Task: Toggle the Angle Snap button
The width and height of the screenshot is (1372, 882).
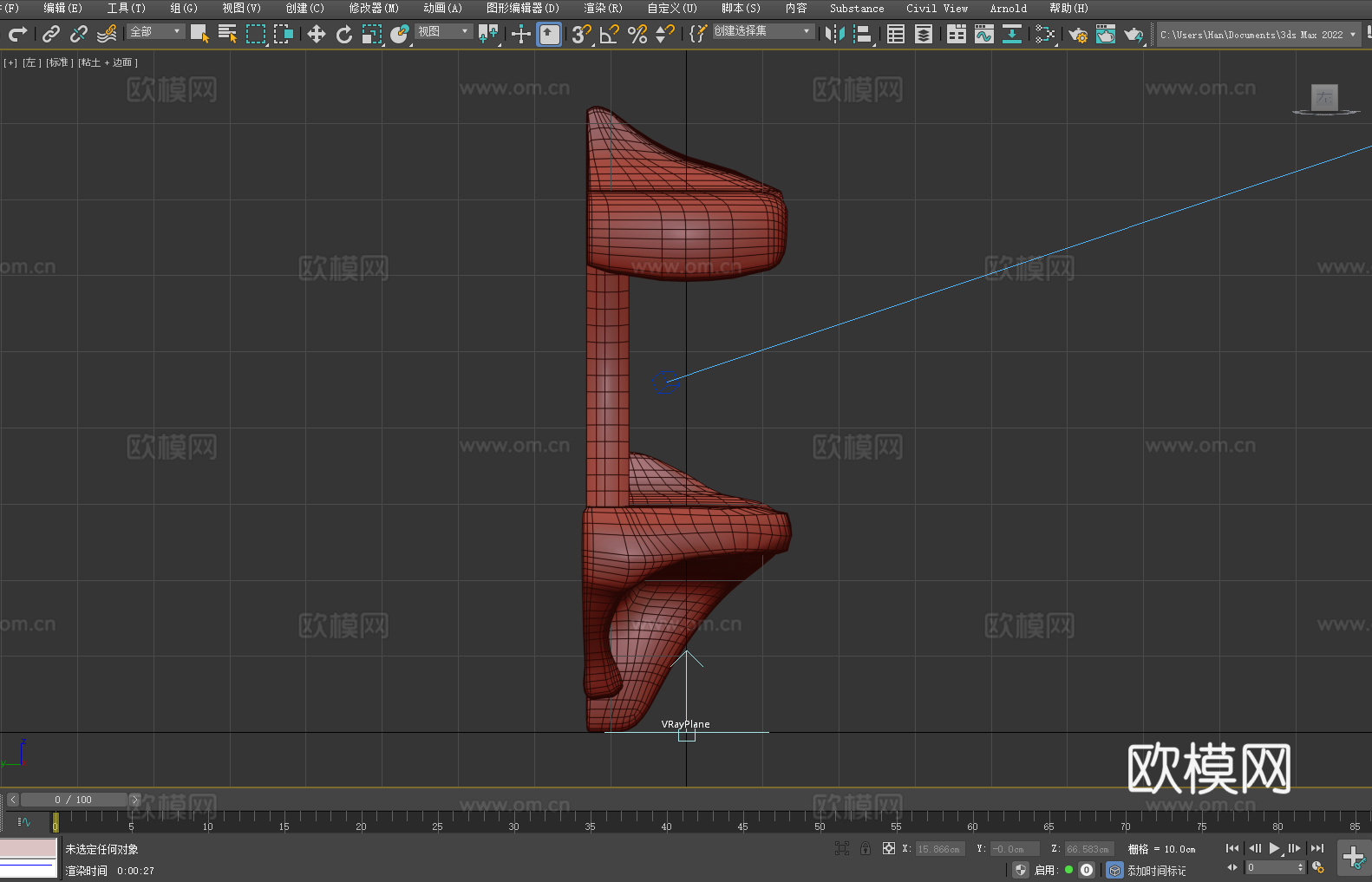Action: tap(610, 34)
